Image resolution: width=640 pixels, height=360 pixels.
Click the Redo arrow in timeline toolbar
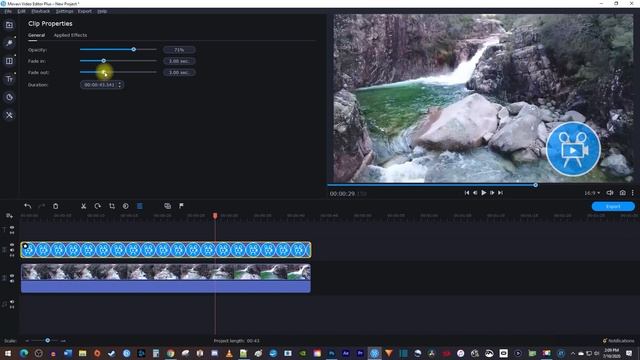pyautogui.click(x=41, y=206)
